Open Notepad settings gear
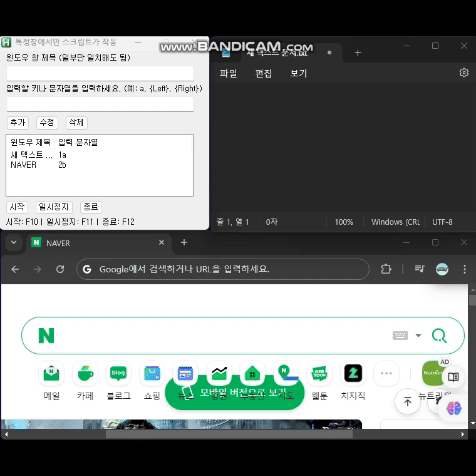 (464, 73)
